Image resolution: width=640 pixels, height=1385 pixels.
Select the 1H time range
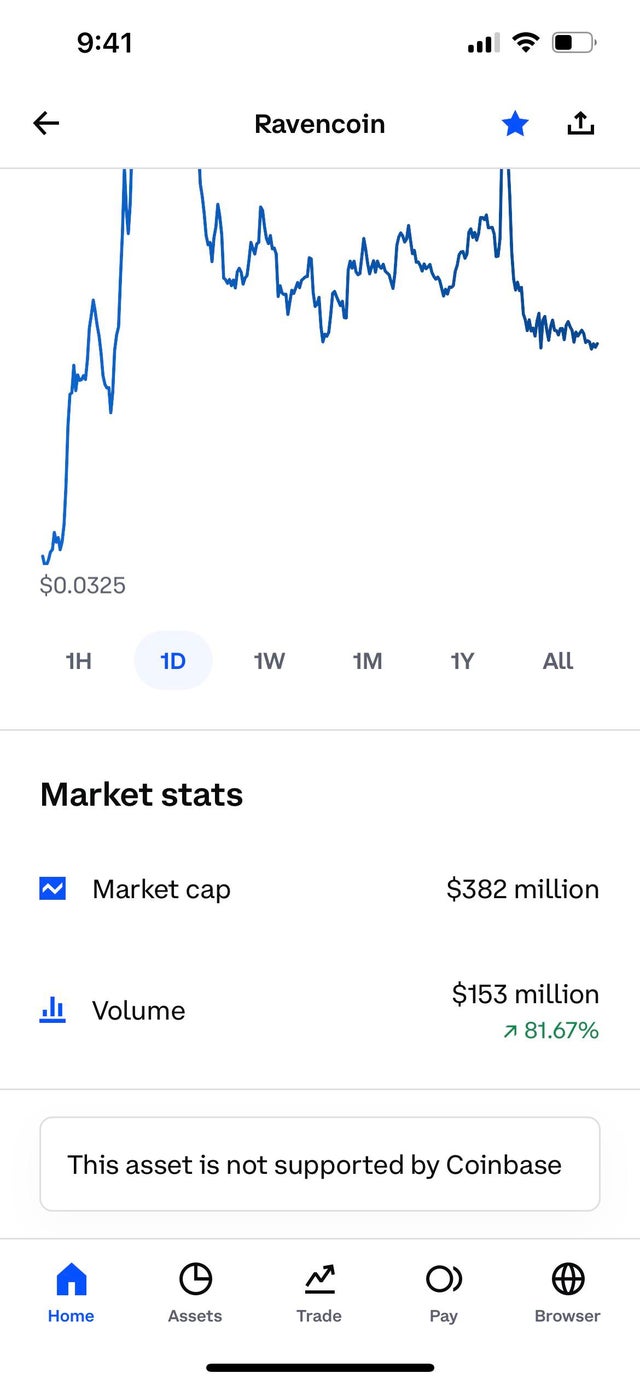78,661
